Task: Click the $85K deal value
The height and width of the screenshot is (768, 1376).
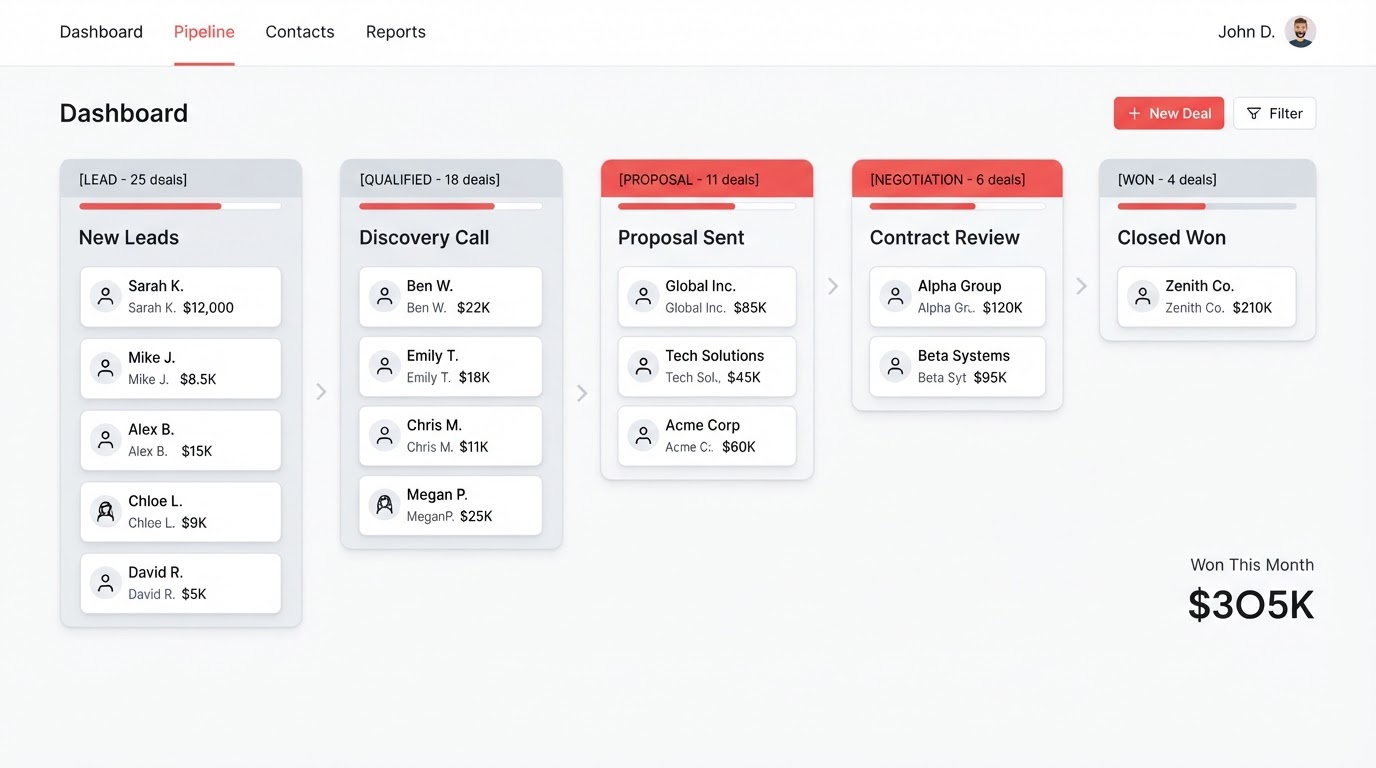Action: click(750, 308)
